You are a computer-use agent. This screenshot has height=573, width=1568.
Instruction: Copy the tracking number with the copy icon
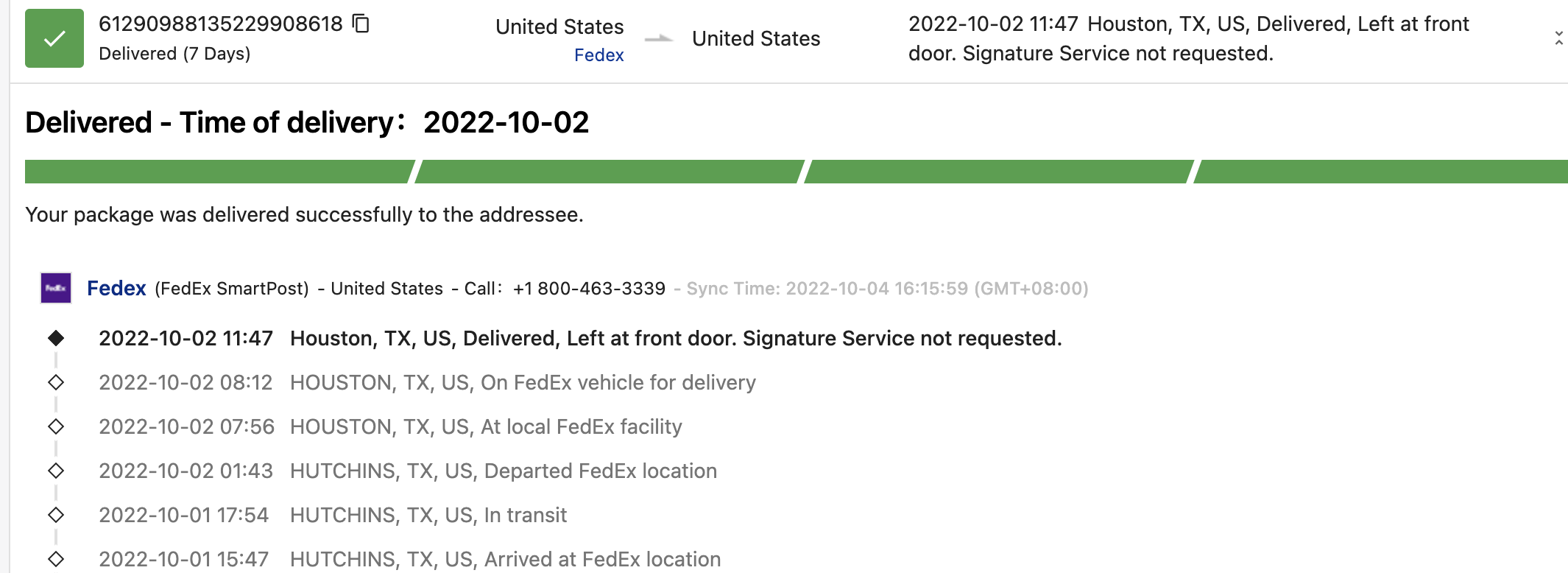[x=361, y=24]
